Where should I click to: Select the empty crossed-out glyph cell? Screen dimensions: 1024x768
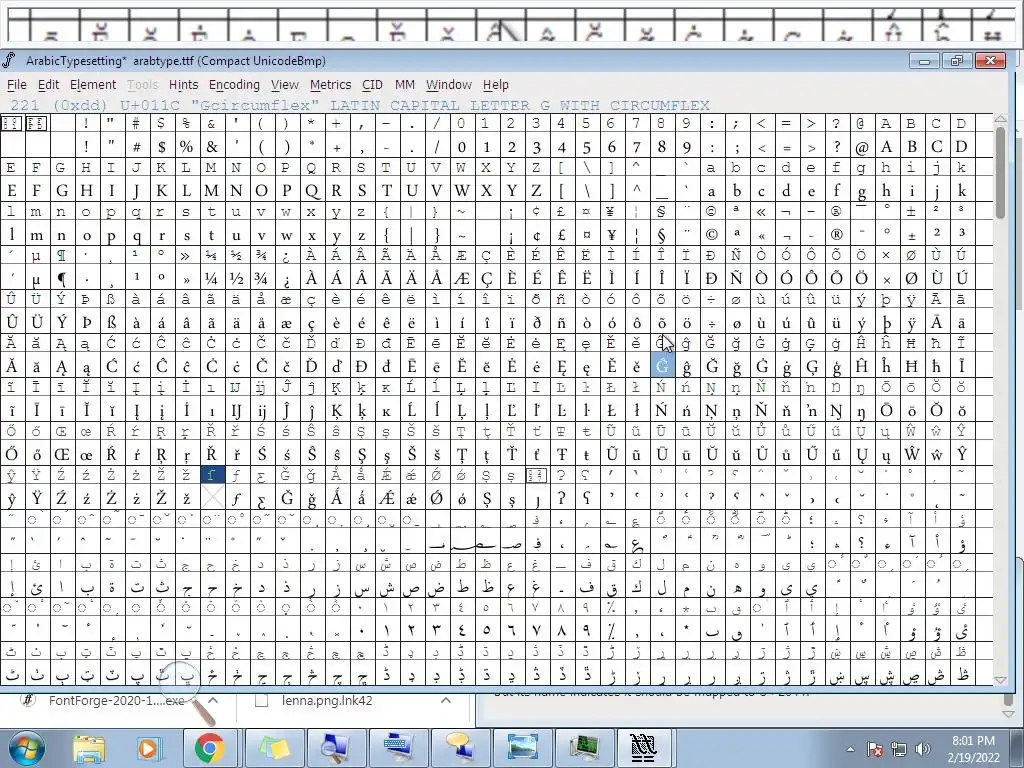(x=211, y=498)
